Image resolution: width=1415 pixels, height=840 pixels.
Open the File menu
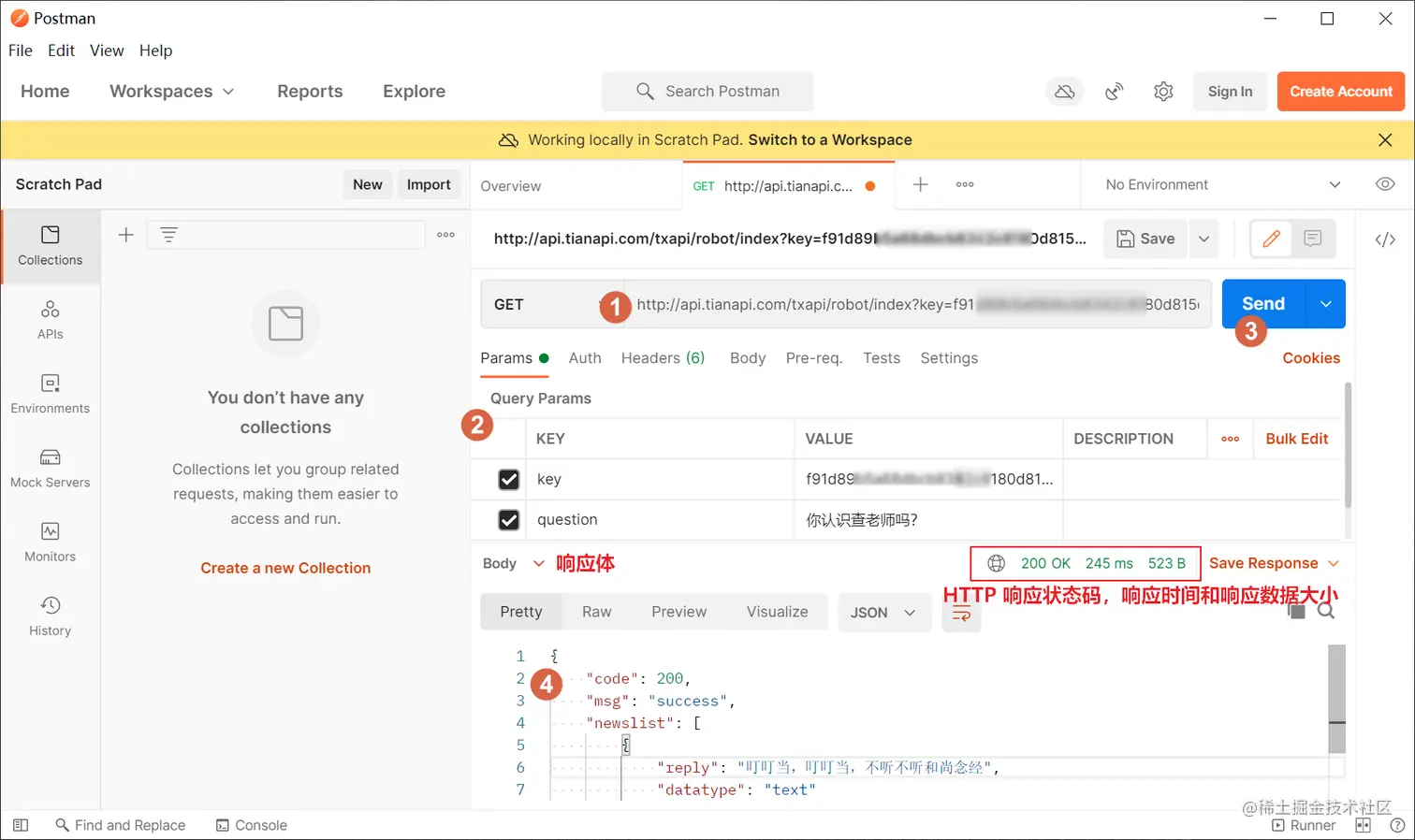[21, 51]
